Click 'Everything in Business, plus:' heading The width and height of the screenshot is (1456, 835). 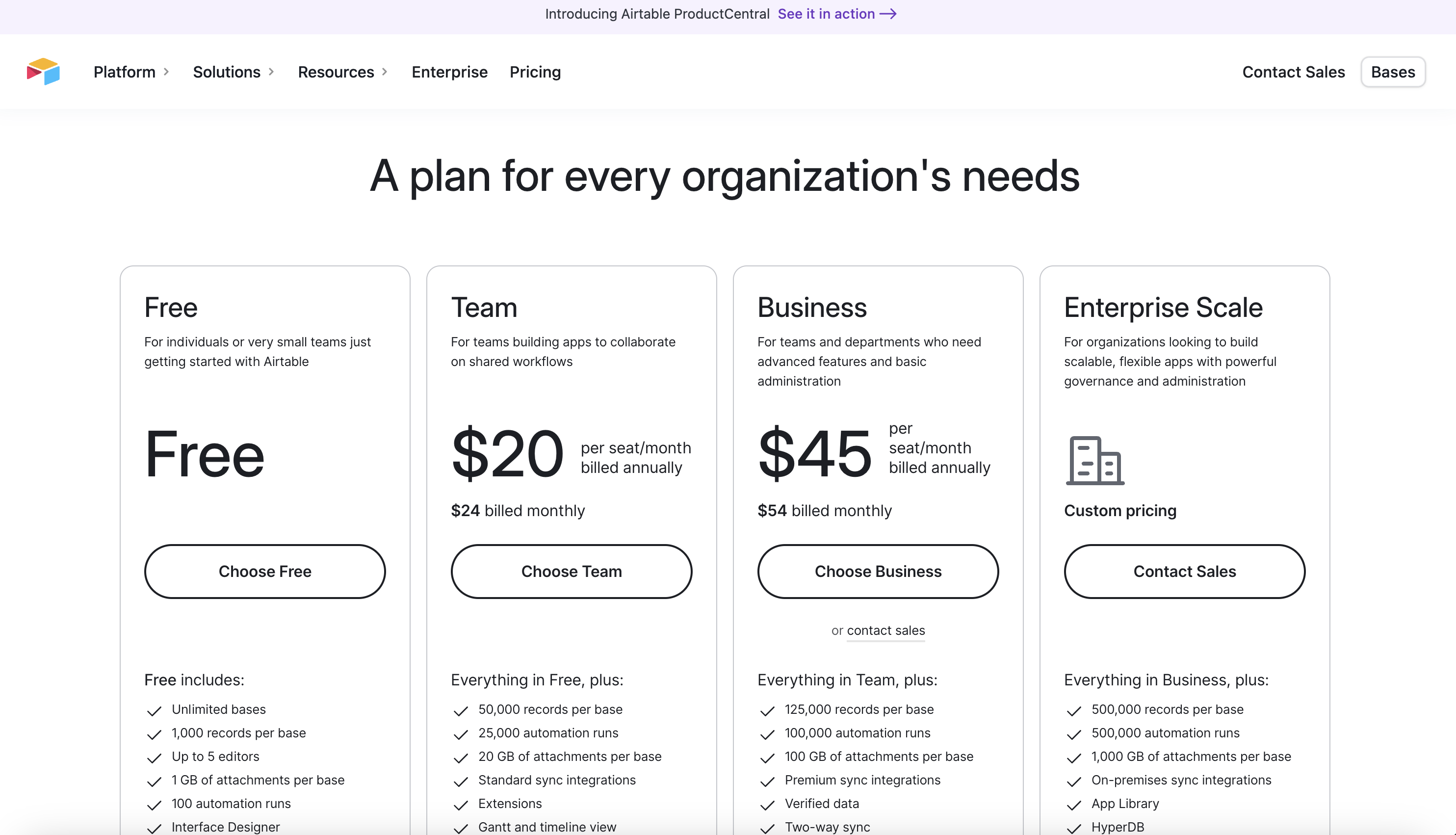click(1166, 680)
